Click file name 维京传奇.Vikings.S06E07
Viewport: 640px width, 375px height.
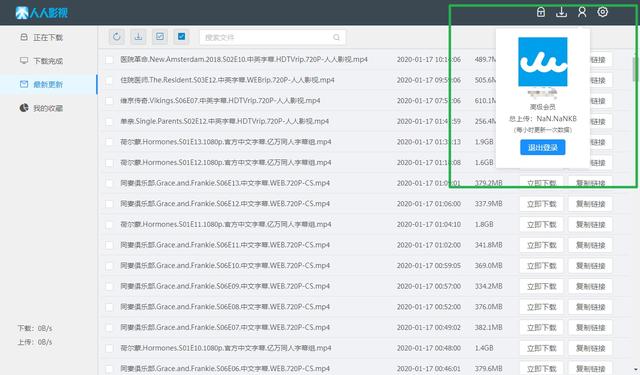(x=220, y=101)
